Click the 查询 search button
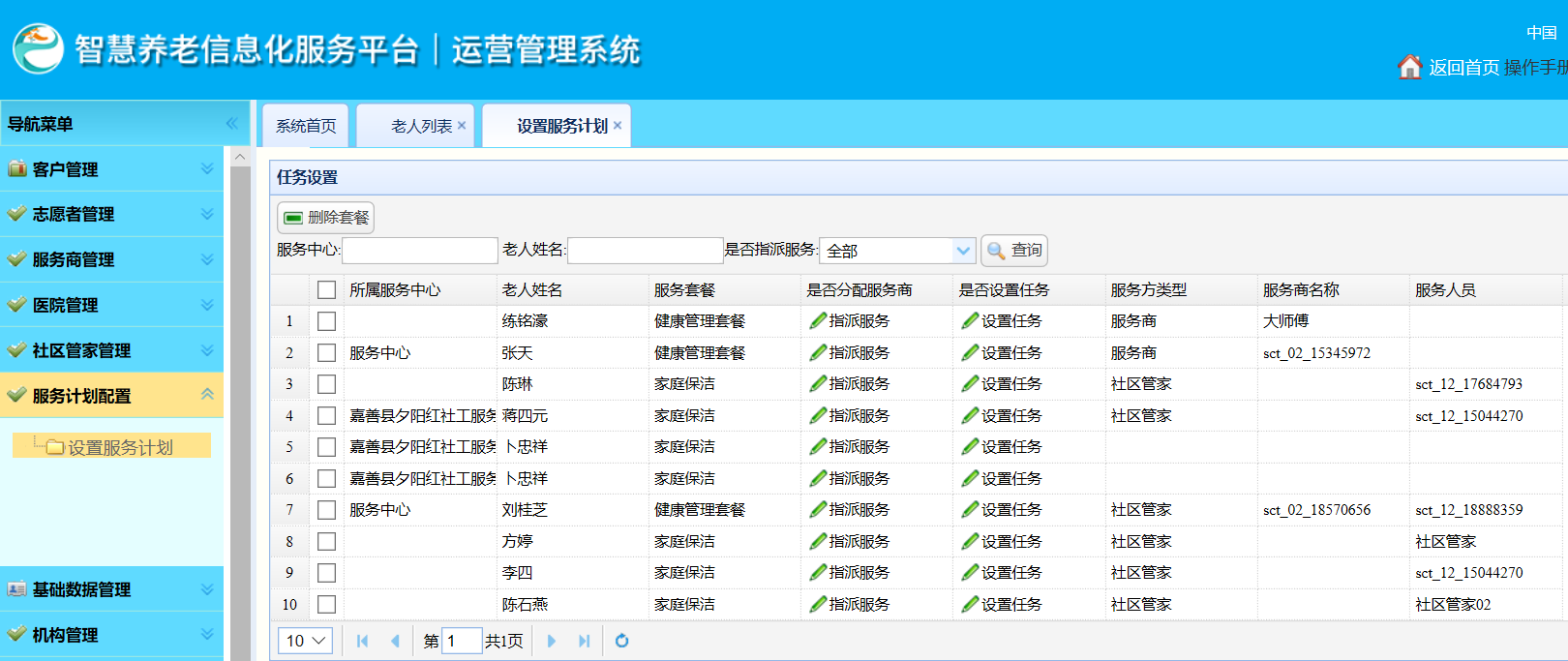This screenshot has width=1568, height=661. pos(1014,251)
